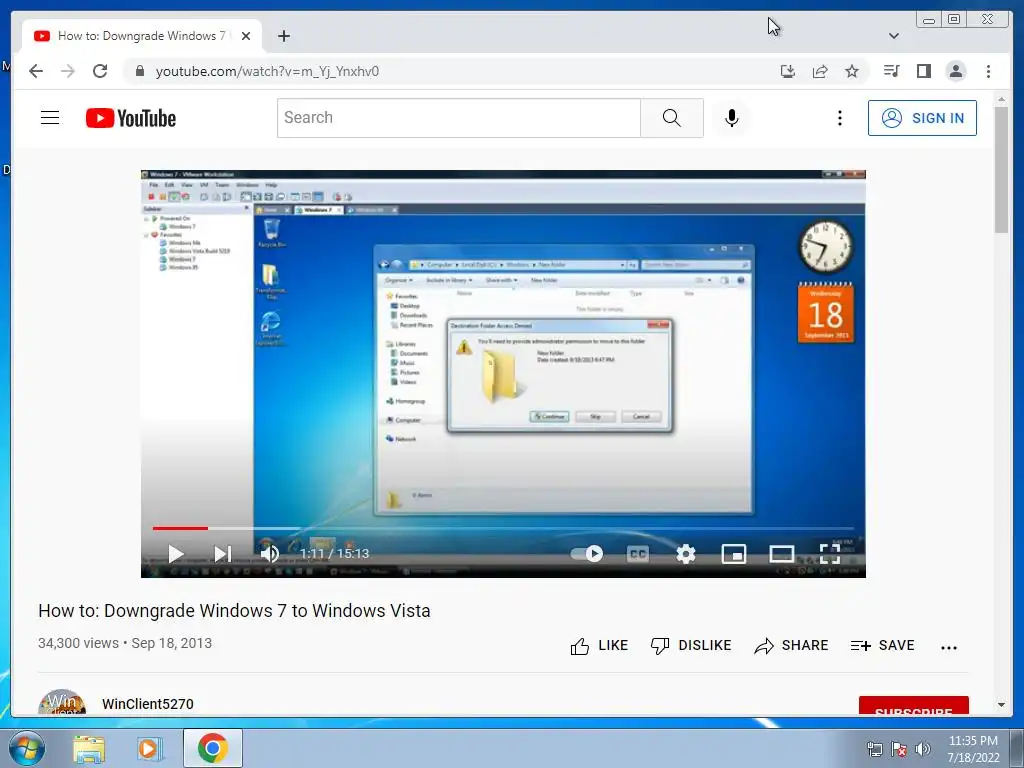Image resolution: width=1024 pixels, height=768 pixels.
Task: Toggle theater mode
Action: [782, 554]
